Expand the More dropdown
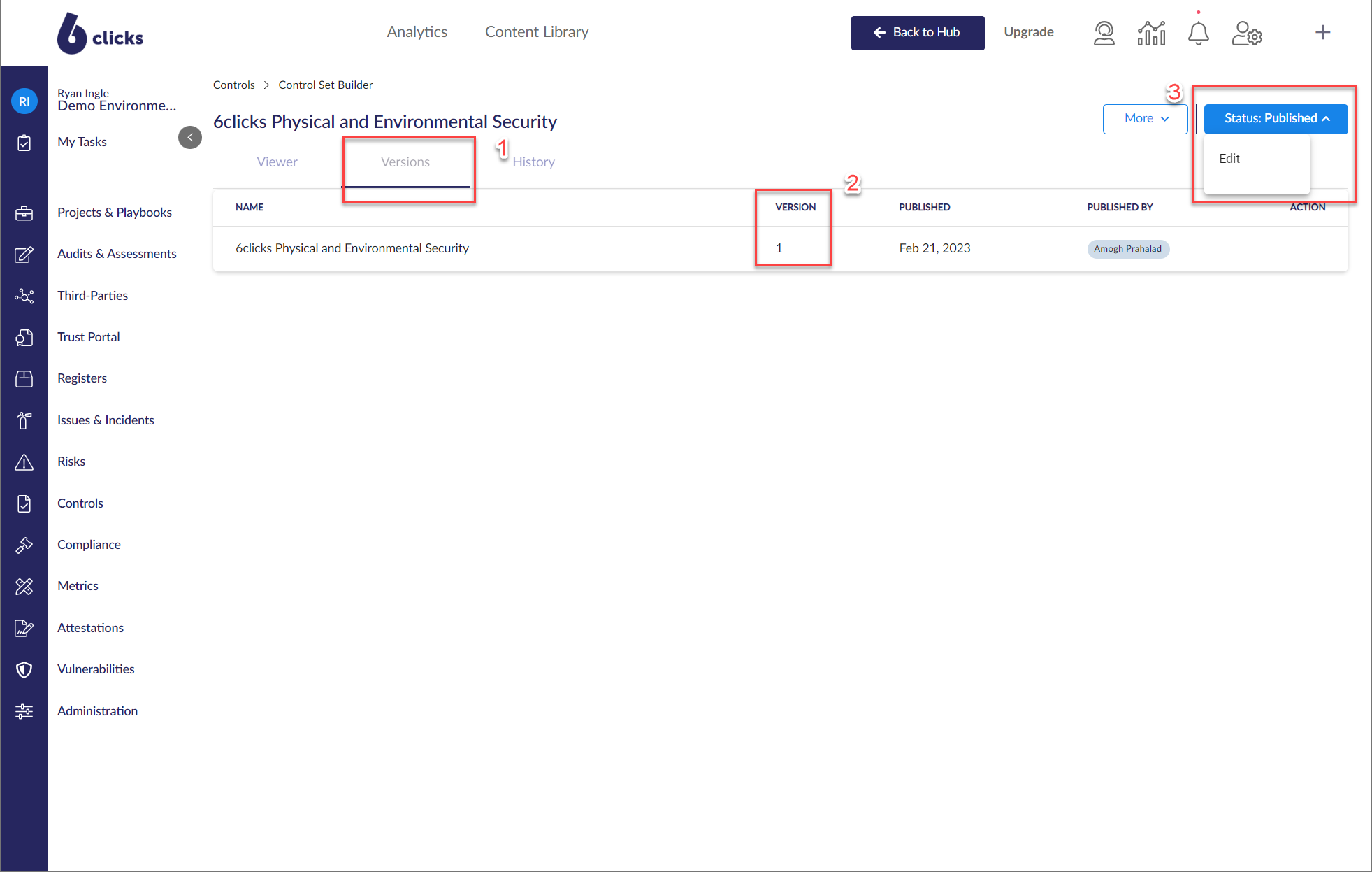The image size is (1372, 872). click(1145, 119)
